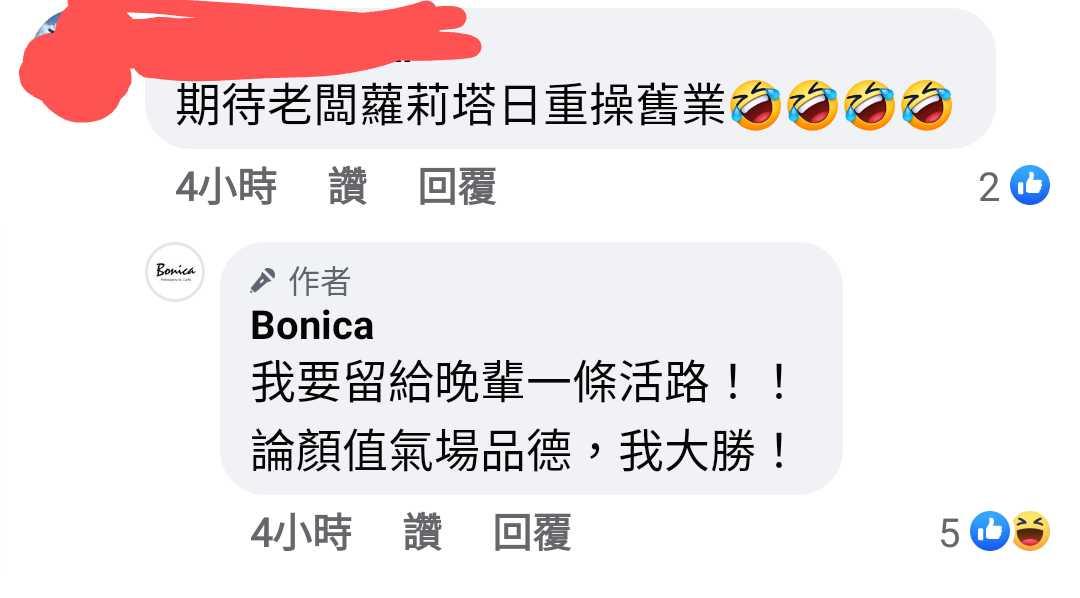Reply to the top comment via 回覆
This screenshot has height=598, width=1080.
click(457, 187)
